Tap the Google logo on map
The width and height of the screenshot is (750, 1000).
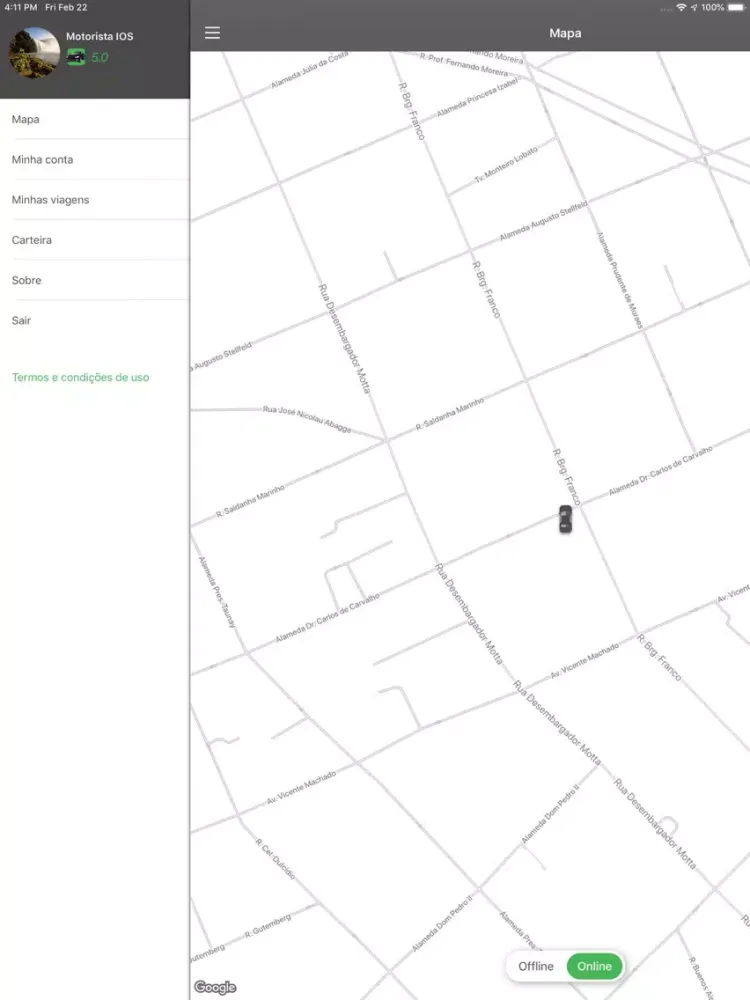click(215, 987)
